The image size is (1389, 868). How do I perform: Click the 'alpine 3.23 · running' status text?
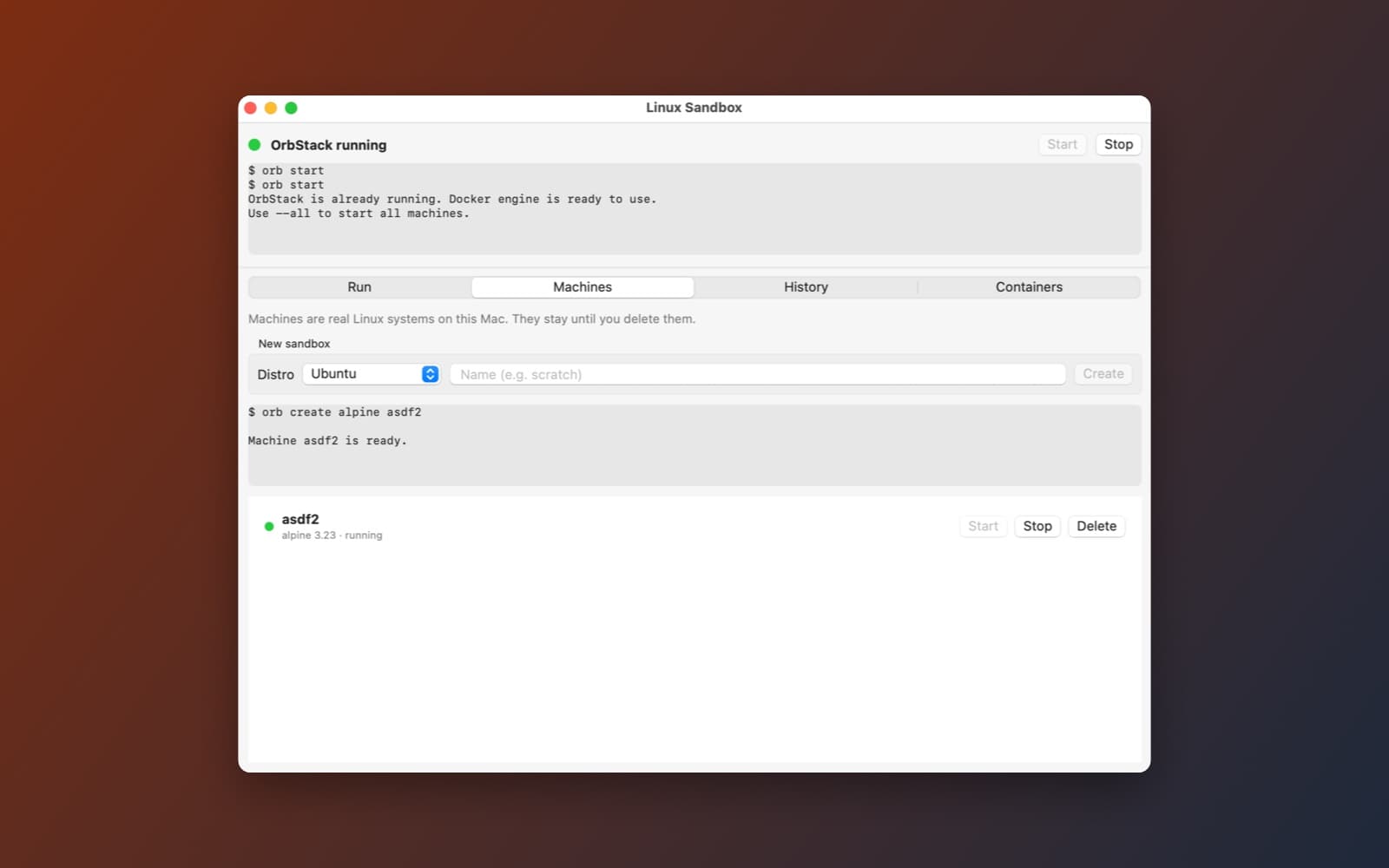(x=332, y=536)
